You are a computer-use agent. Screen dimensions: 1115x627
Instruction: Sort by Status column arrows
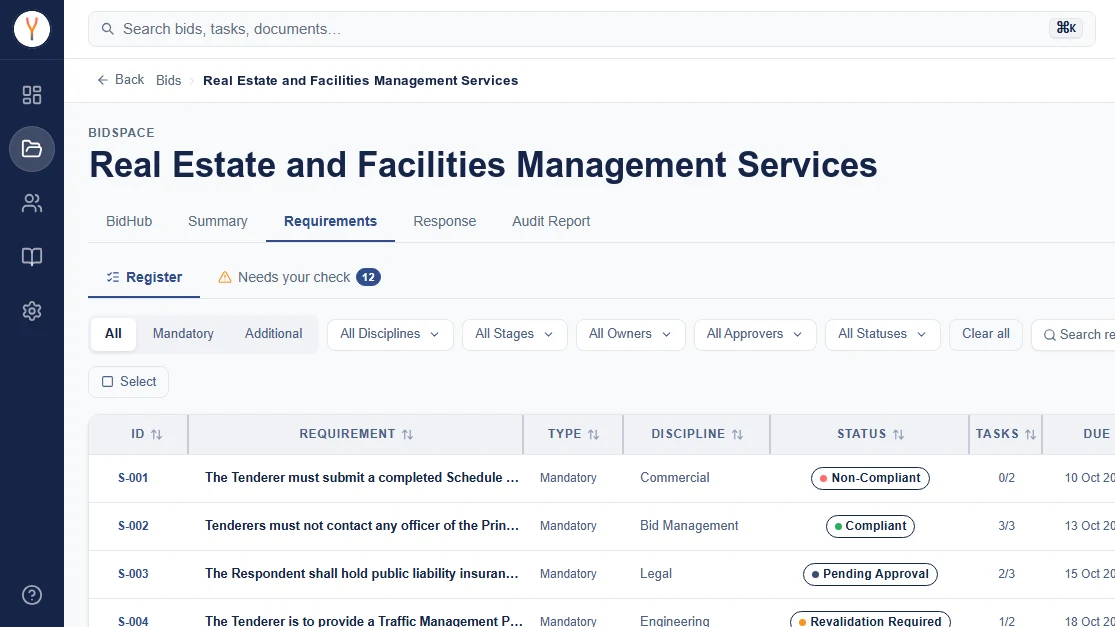tap(899, 434)
